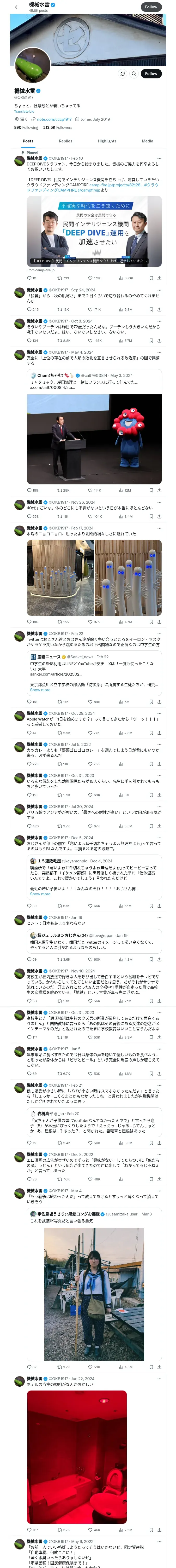Open Grok profile summary icon

click(x=122, y=74)
